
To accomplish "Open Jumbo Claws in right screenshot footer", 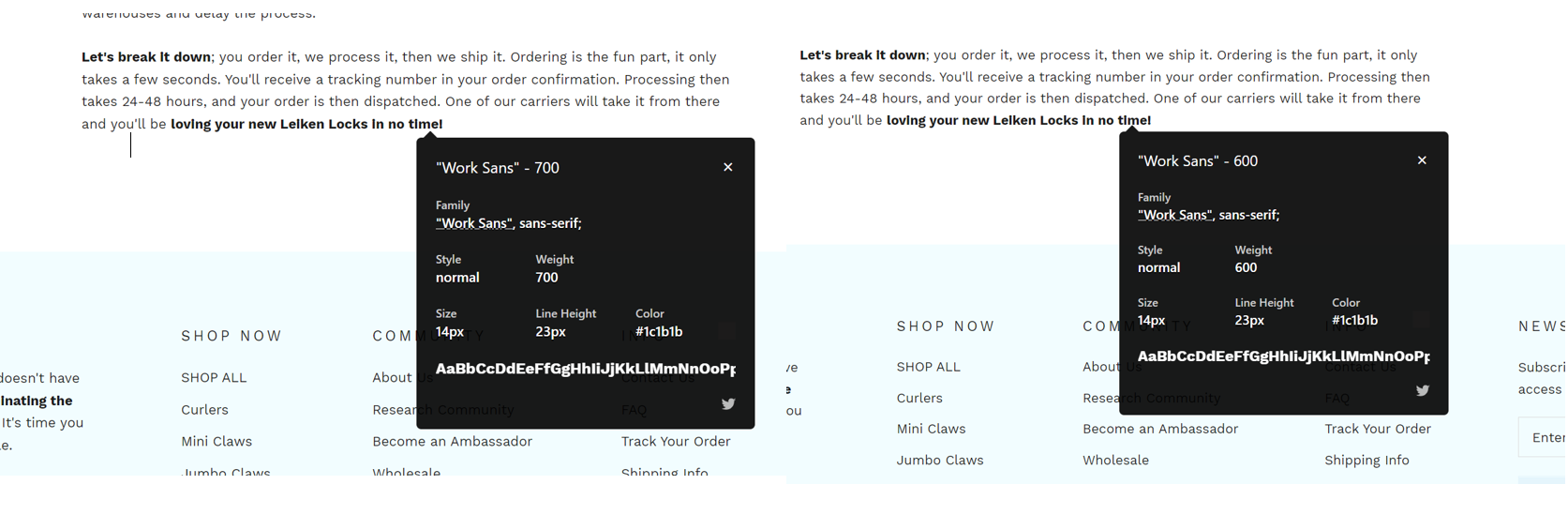I will coord(940,461).
